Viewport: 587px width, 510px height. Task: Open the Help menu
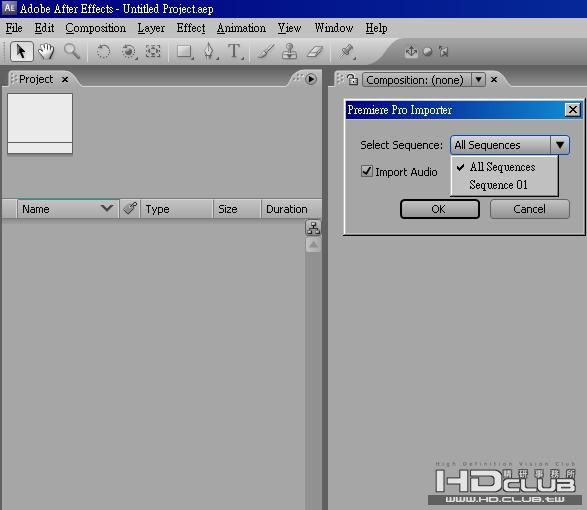tap(376, 28)
